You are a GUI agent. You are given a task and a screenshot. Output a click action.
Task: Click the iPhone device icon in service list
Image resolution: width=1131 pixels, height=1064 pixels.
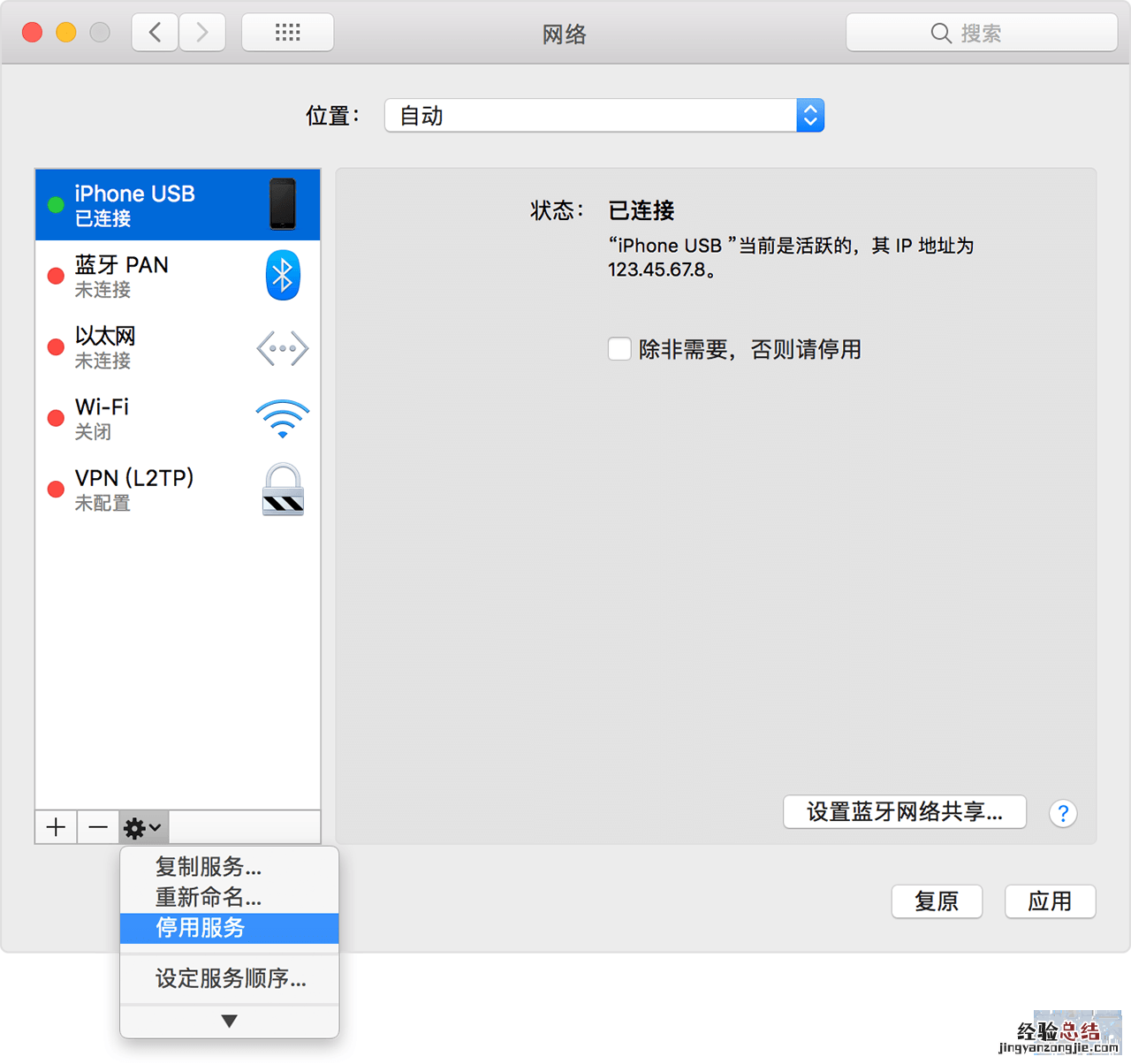[x=283, y=204]
